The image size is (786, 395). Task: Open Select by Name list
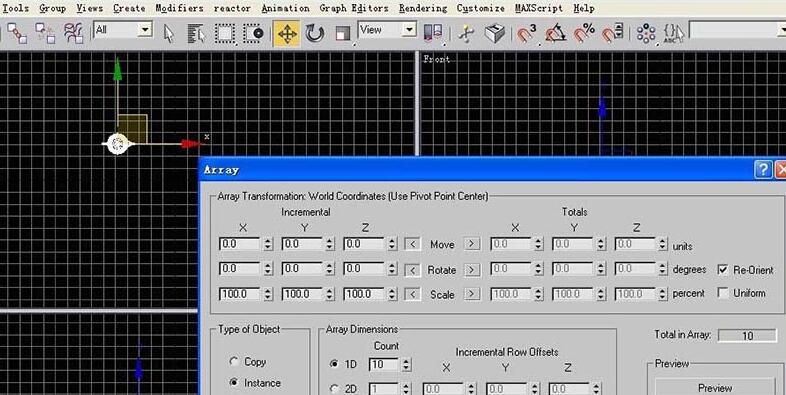[196, 34]
